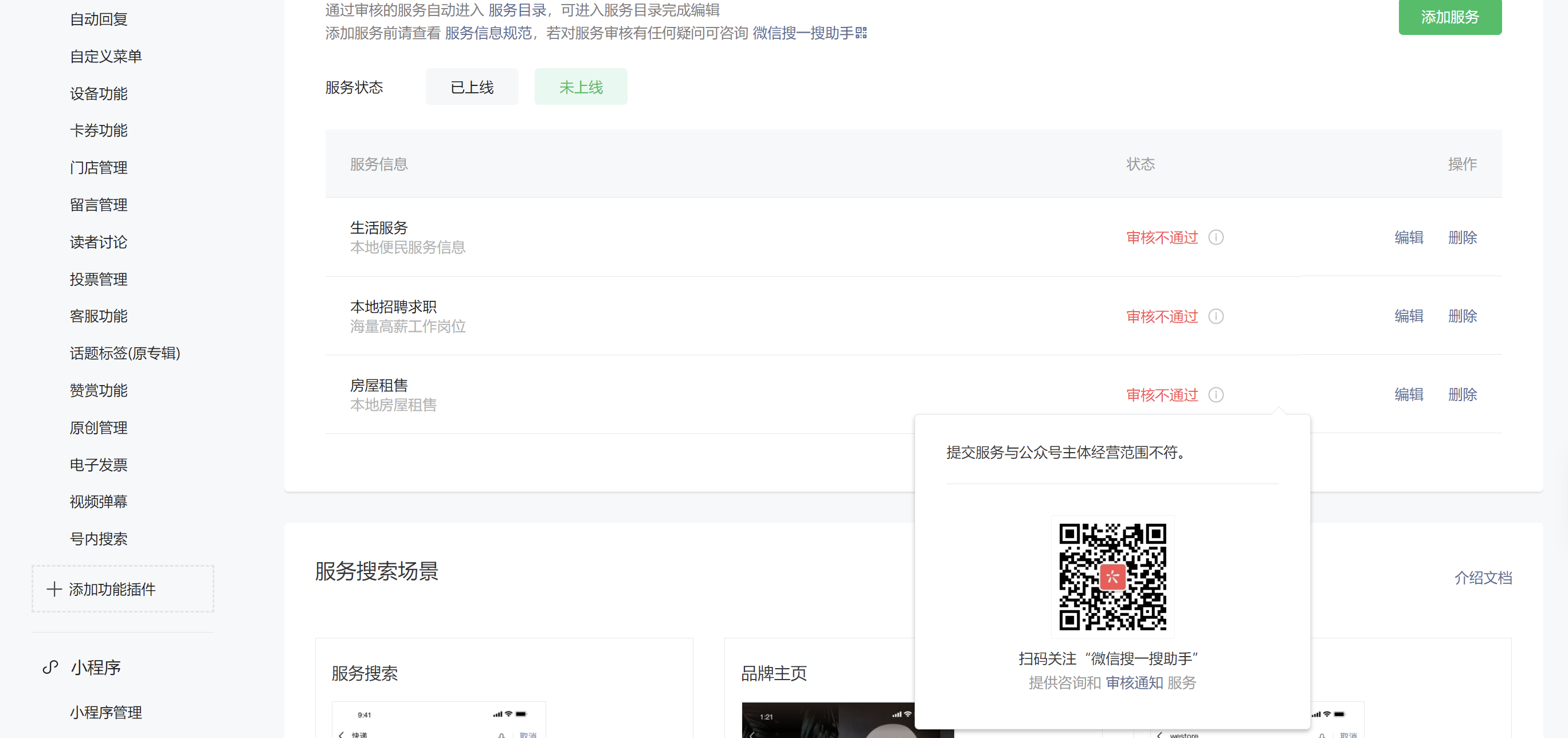Image resolution: width=1568 pixels, height=738 pixels.
Task: Switch to 已上线 service status tab
Action: pos(472,87)
